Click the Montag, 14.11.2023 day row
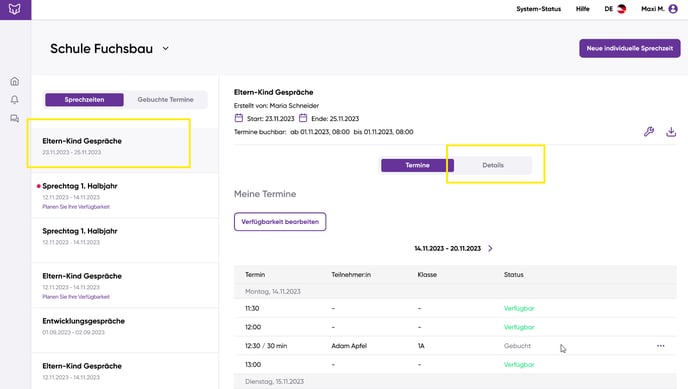The height and width of the screenshot is (389, 688). pos(455,291)
